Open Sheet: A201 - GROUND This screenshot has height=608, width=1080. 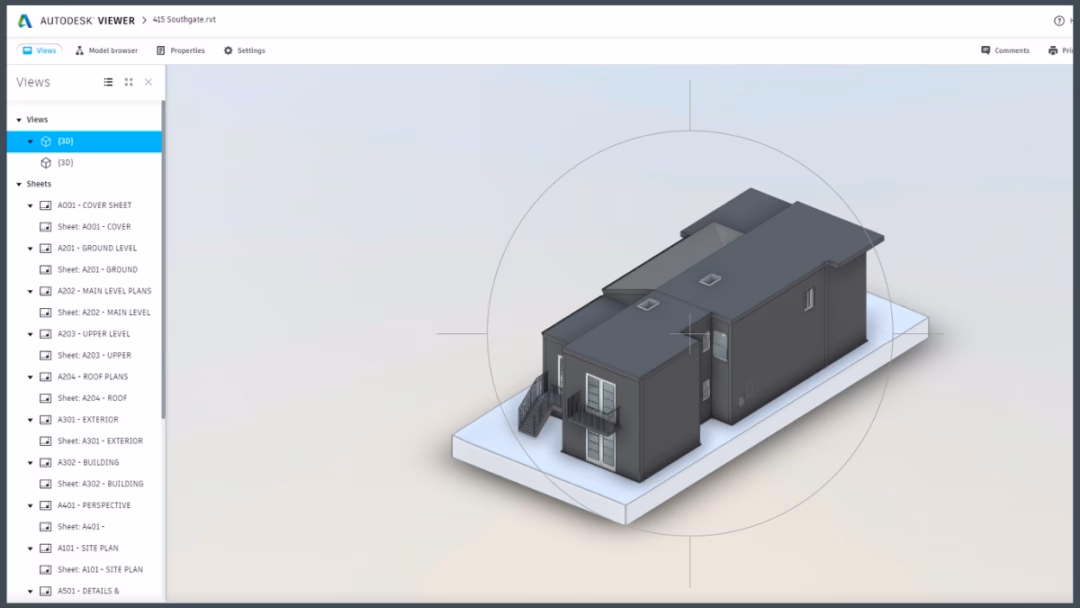[97, 270]
